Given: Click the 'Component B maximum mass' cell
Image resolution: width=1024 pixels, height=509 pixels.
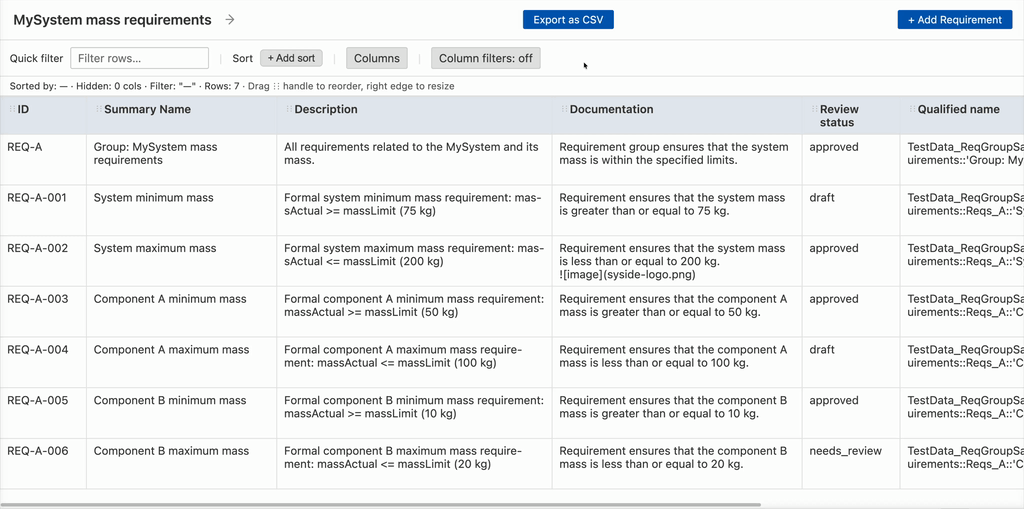Looking at the screenshot, I should [x=182, y=463].
